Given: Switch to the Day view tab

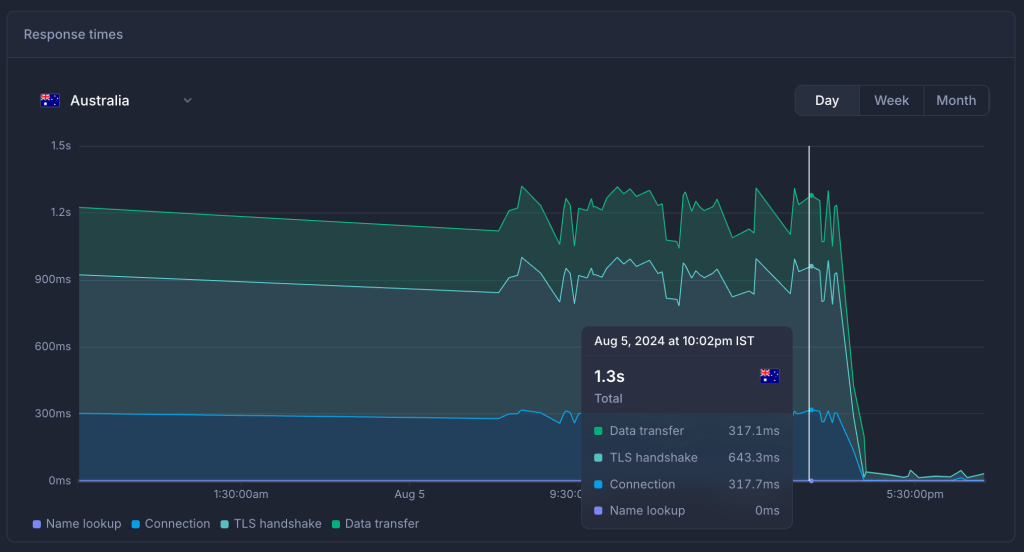Looking at the screenshot, I should [x=826, y=100].
